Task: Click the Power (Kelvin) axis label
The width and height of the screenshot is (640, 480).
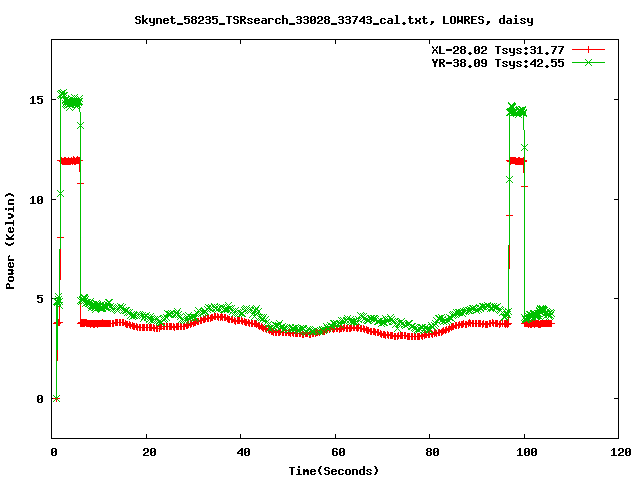Action: coord(10,241)
